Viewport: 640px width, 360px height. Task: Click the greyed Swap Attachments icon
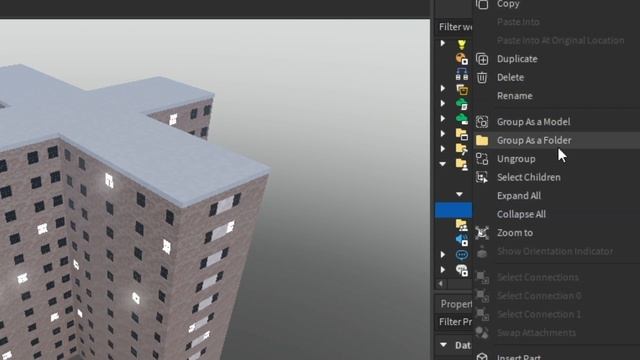point(482,333)
